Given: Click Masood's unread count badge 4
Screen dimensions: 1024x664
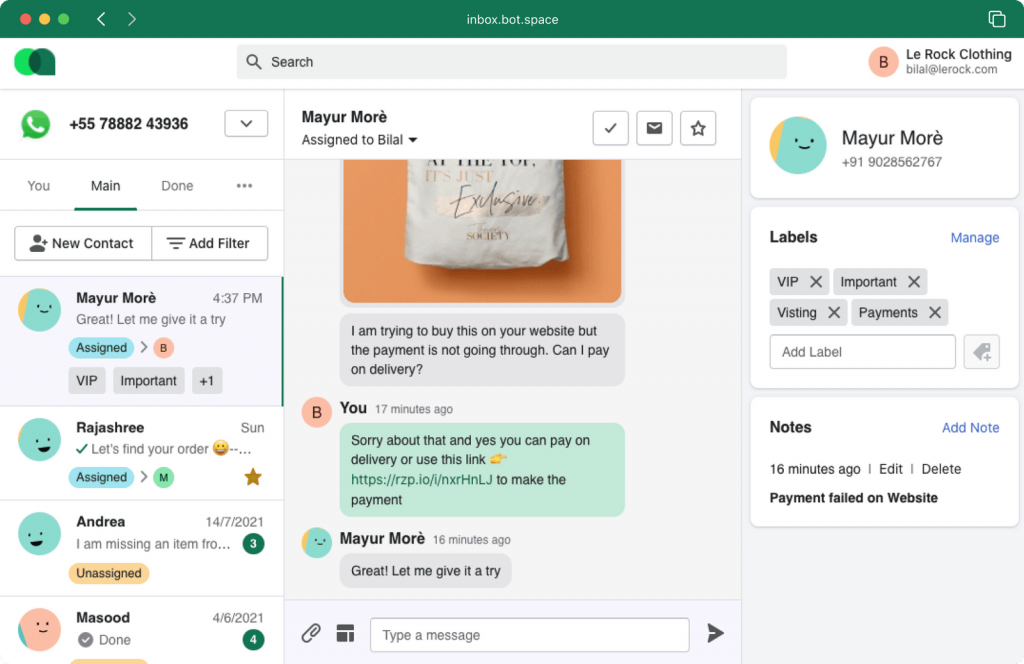Looking at the screenshot, I should (x=253, y=640).
